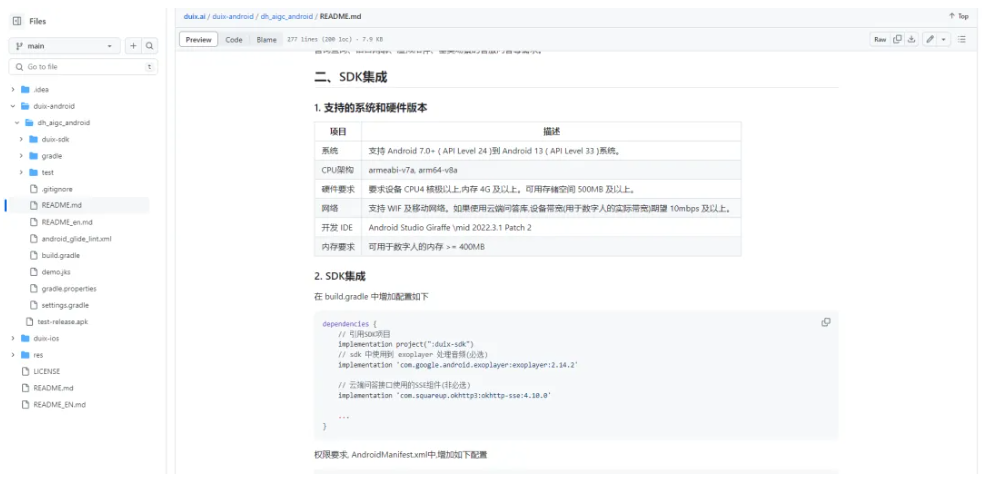Expand the res folder chevron
Viewport: 982px width, 480px height.
point(13,355)
